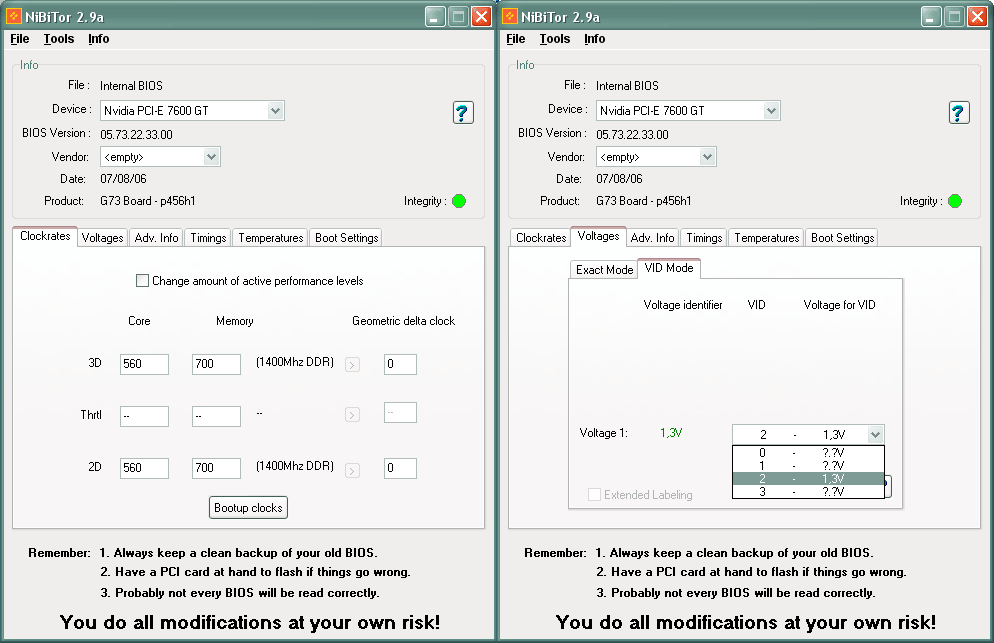The image size is (994, 643).
Task: Minimize the left NiBiTor window
Action: click(x=435, y=16)
